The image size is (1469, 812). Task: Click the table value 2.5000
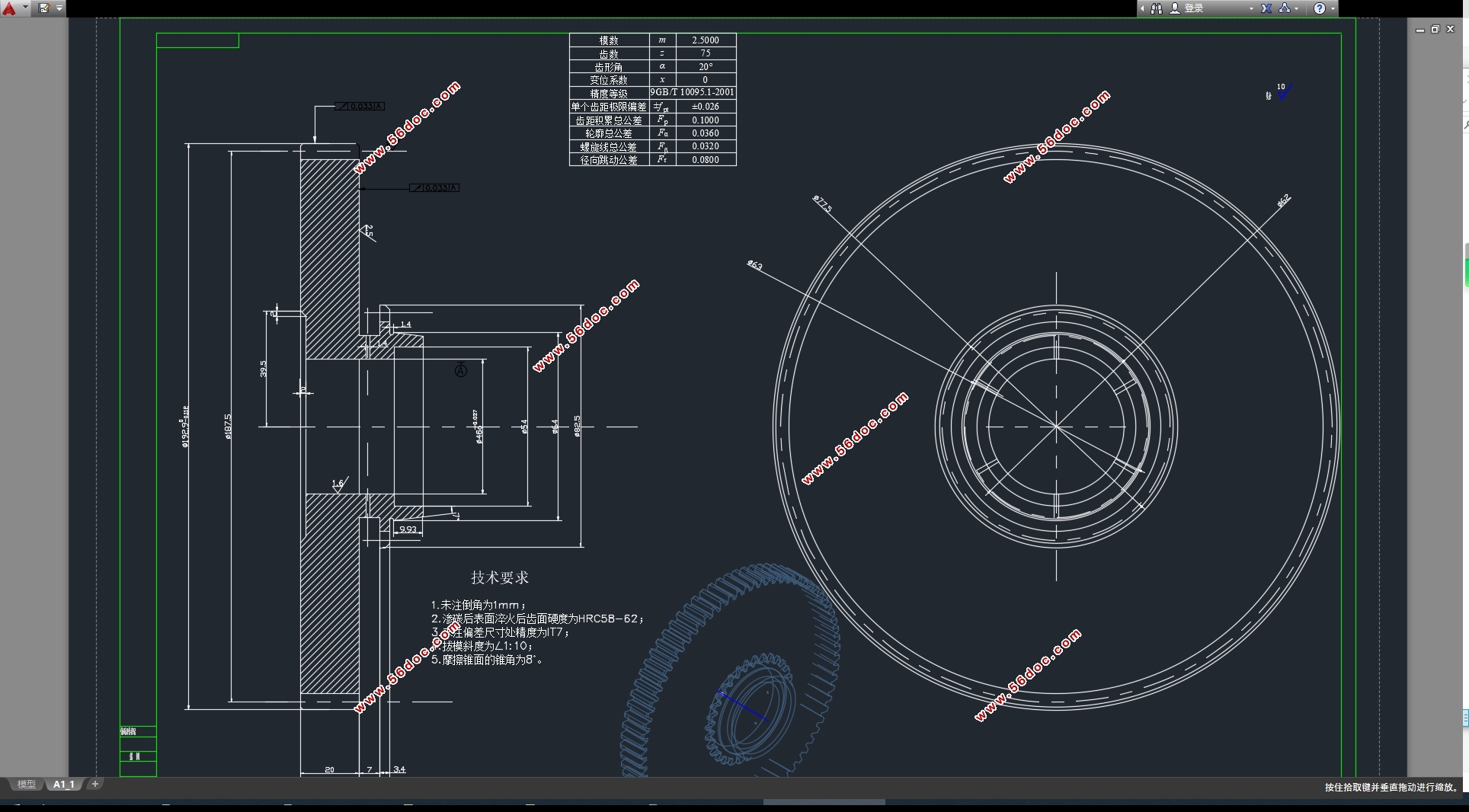(x=706, y=40)
